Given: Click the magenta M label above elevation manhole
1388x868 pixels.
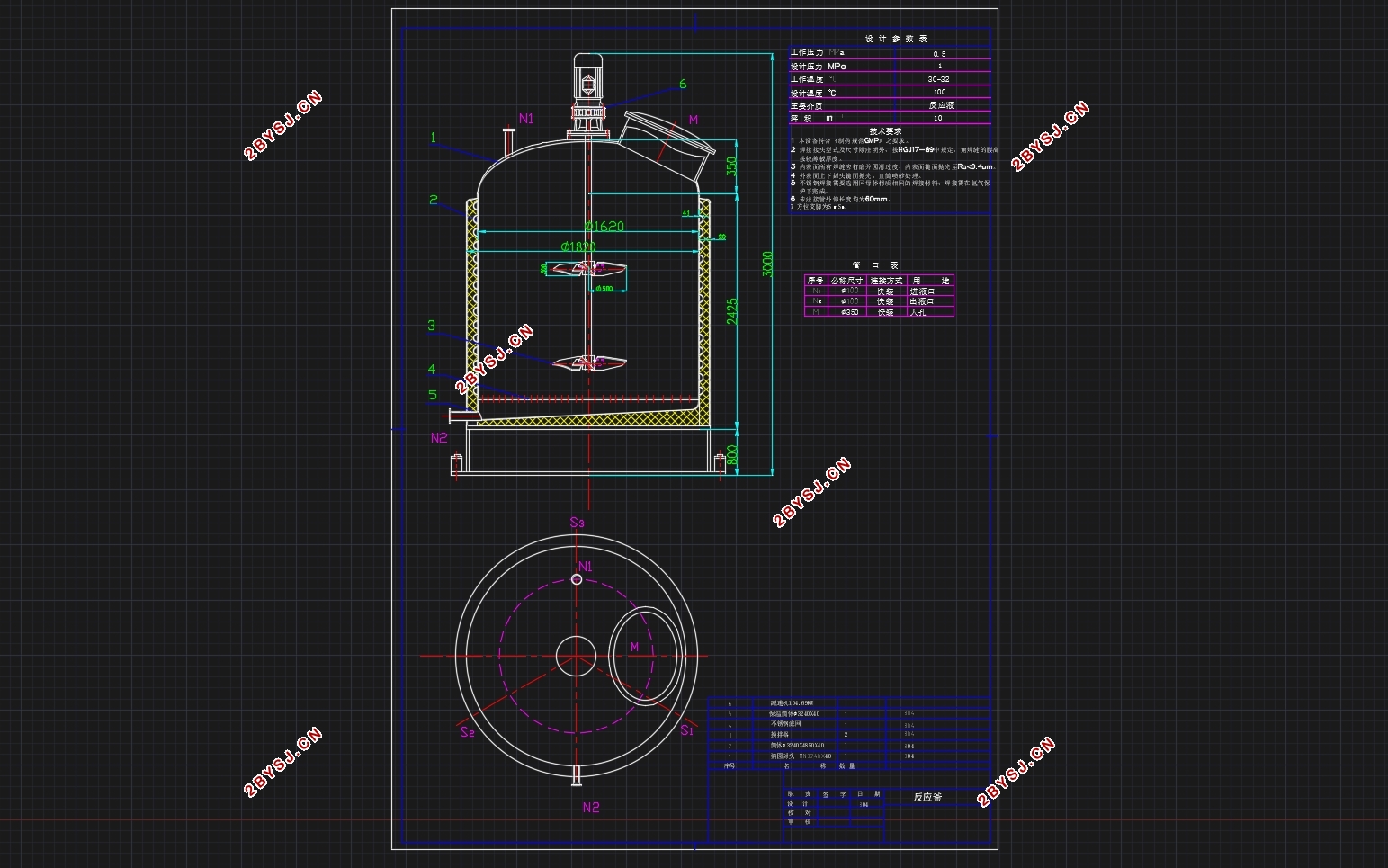Looking at the screenshot, I should click(x=694, y=120).
